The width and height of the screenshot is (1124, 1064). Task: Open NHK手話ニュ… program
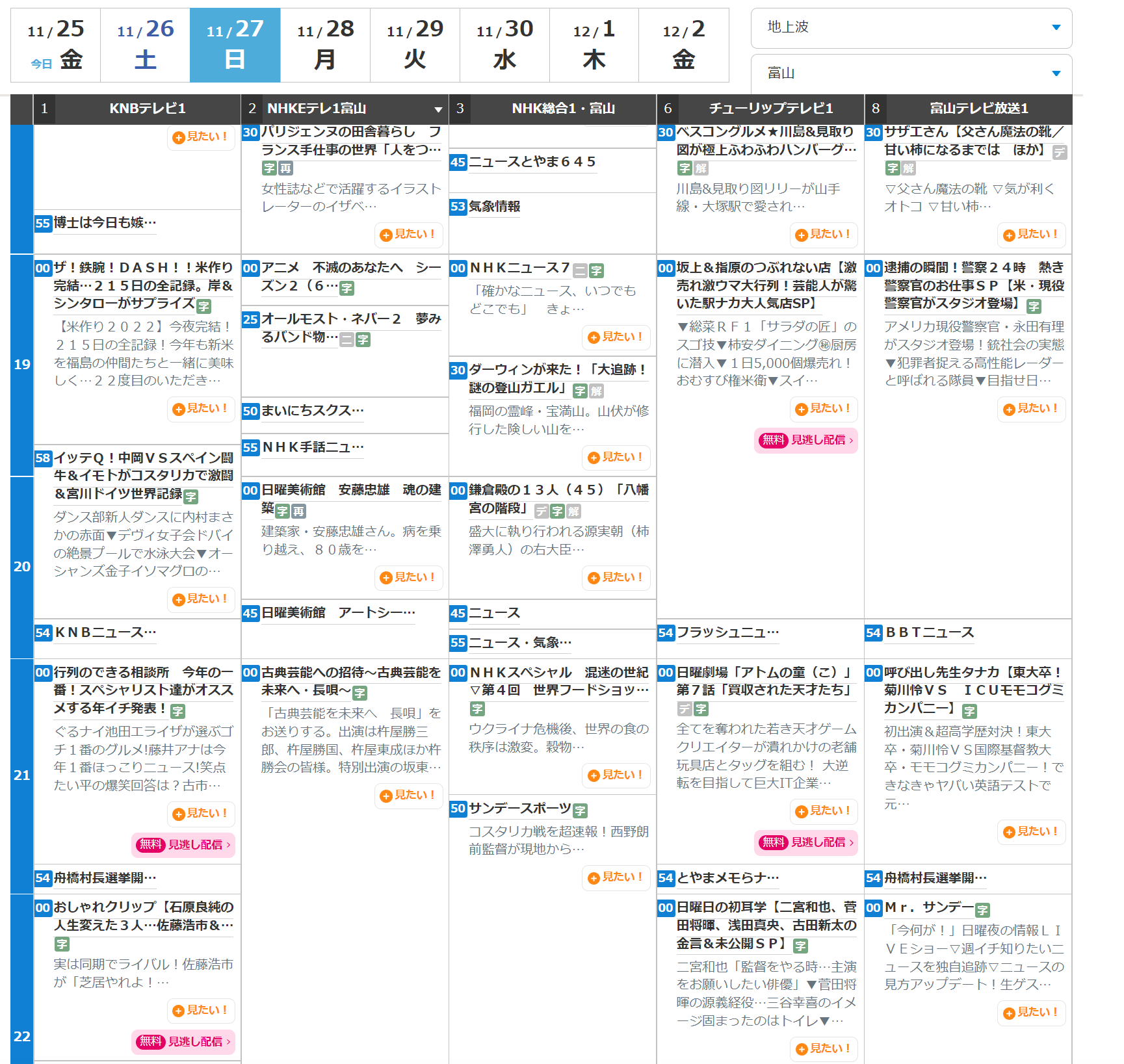click(x=313, y=447)
